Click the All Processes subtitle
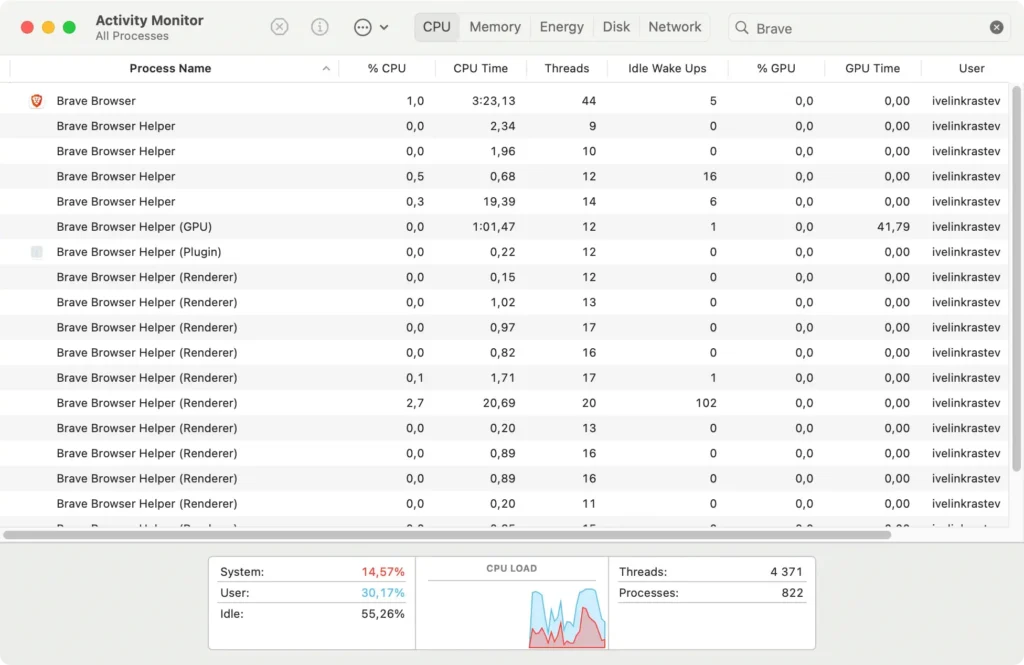 [132, 36]
